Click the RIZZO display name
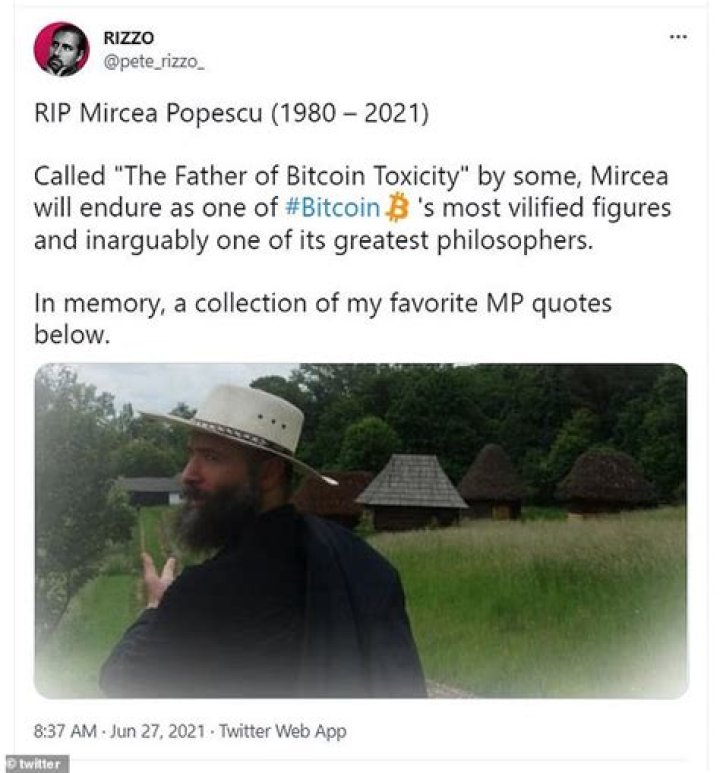Image resolution: width=720 pixels, height=773 pixels. (x=128, y=38)
